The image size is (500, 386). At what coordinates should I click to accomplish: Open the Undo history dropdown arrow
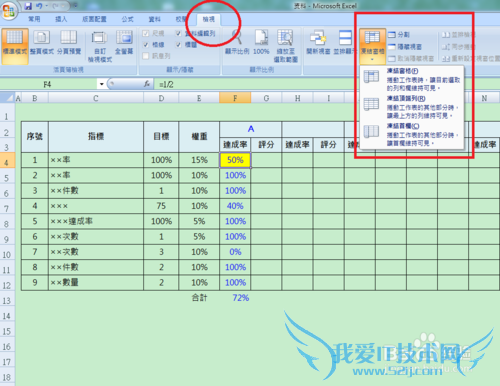pyautogui.click(x=46, y=6)
